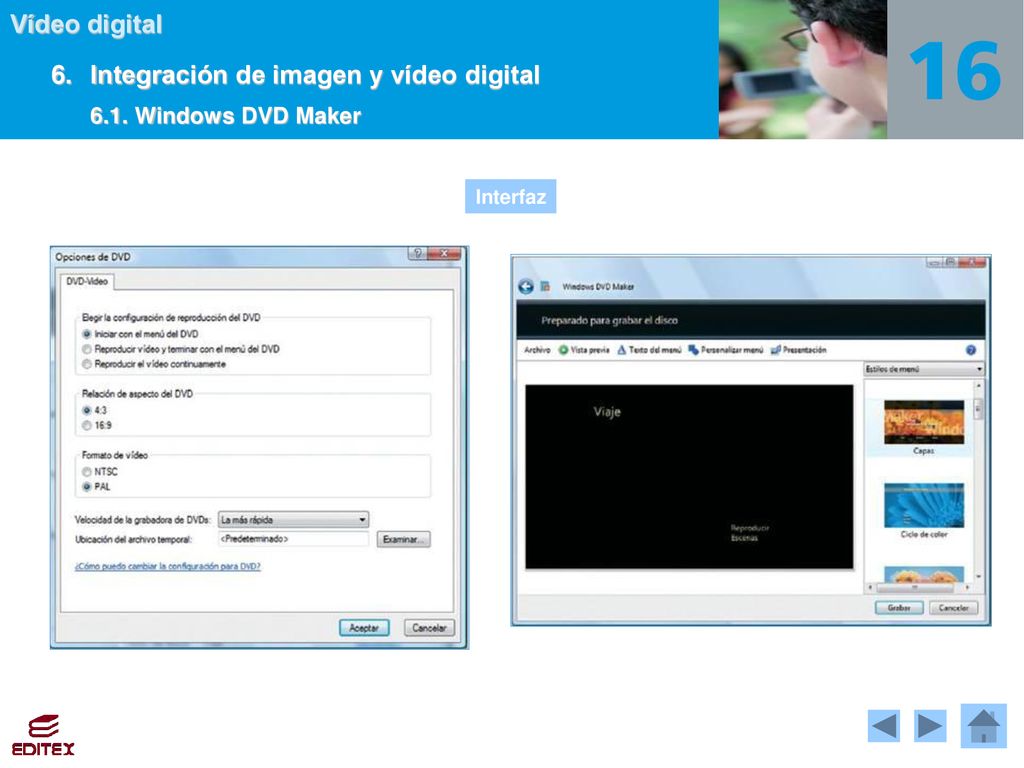Click the styles list scroll-up arrow
This screenshot has width=1024, height=768.
pyautogui.click(x=978, y=386)
